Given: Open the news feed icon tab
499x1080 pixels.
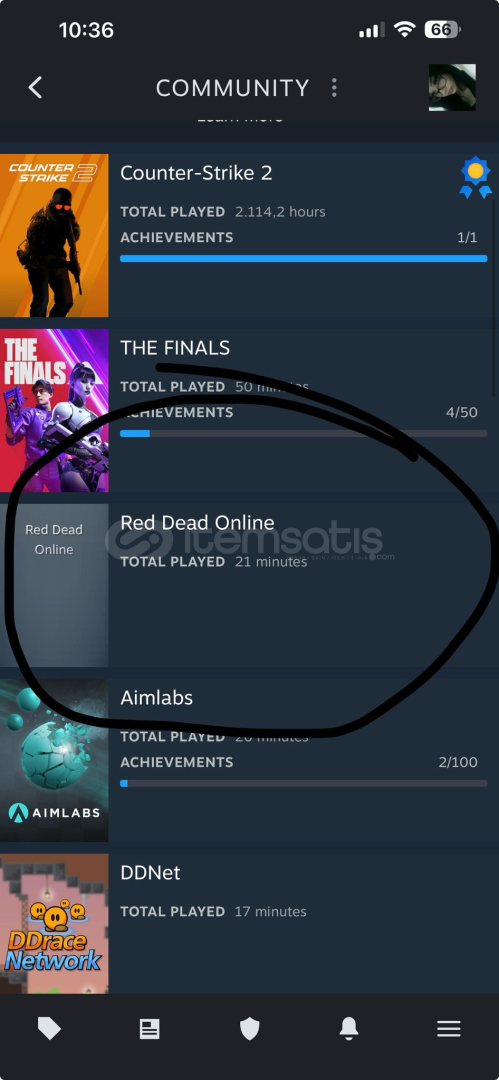Looking at the screenshot, I should [150, 1029].
